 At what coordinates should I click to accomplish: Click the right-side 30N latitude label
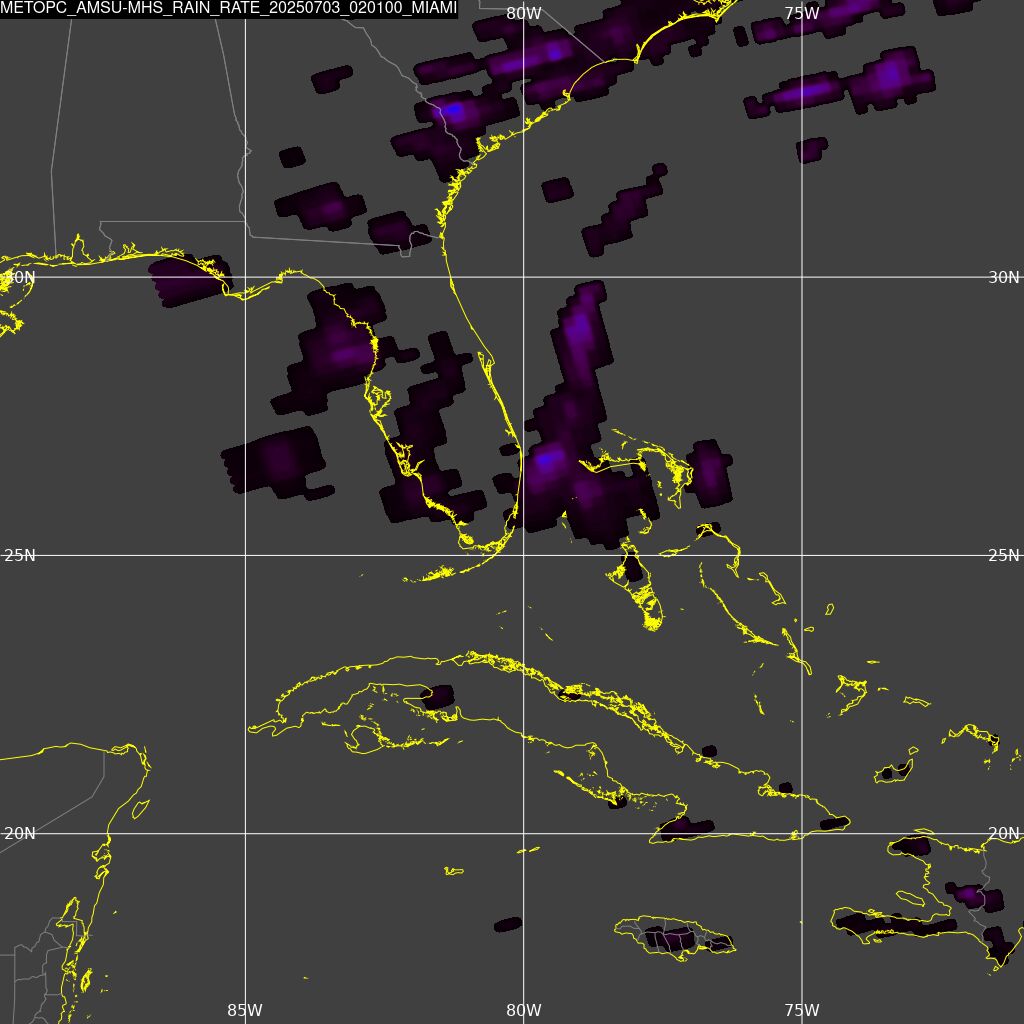pyautogui.click(x=1004, y=278)
